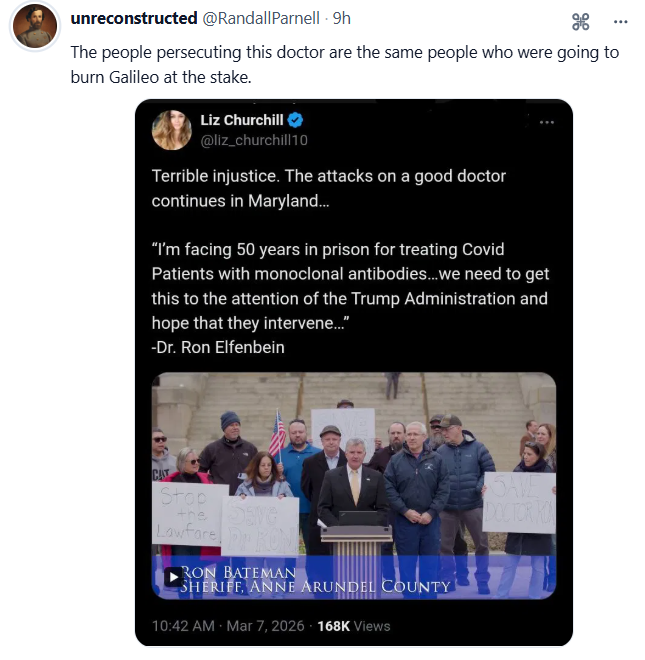This screenshot has width=645, height=660.
Task: Click the quoted text starting "Terrible injustice"
Action: point(328,188)
